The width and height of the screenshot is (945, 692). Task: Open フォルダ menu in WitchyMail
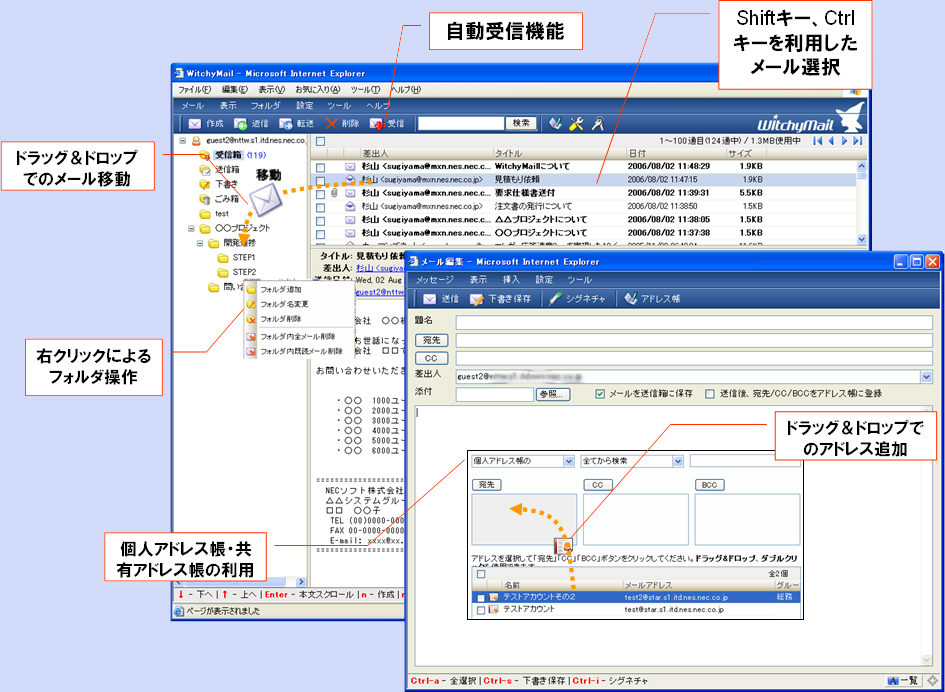(265, 105)
